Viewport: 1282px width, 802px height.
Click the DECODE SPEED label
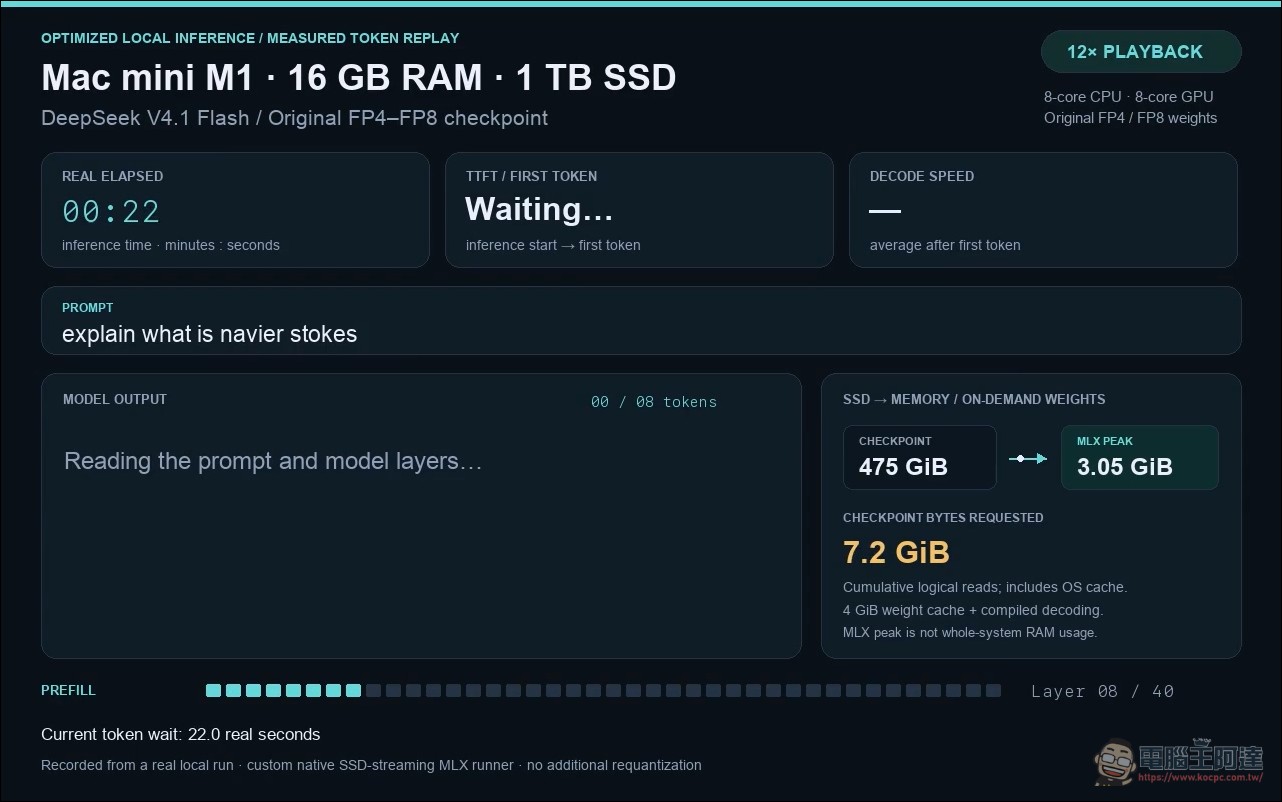922,176
